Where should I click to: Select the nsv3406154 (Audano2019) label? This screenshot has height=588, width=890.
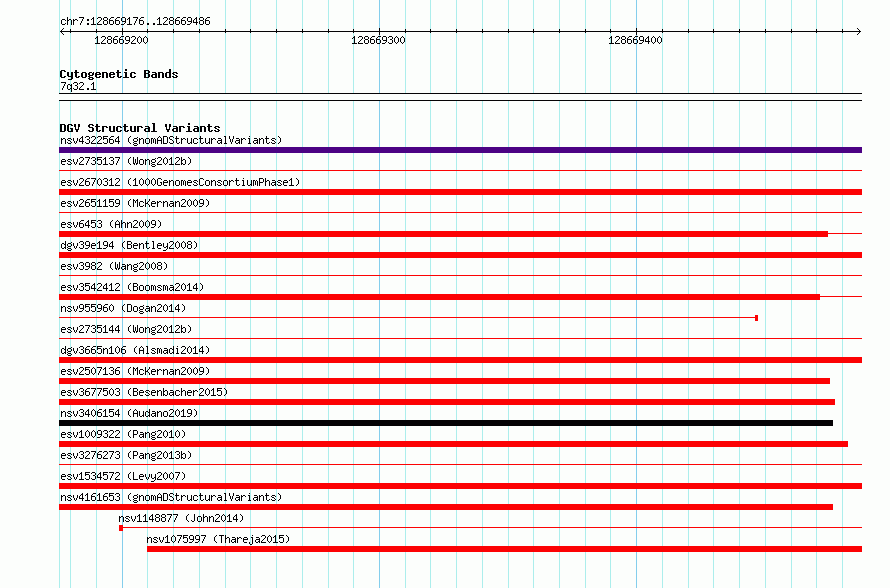click(x=129, y=413)
